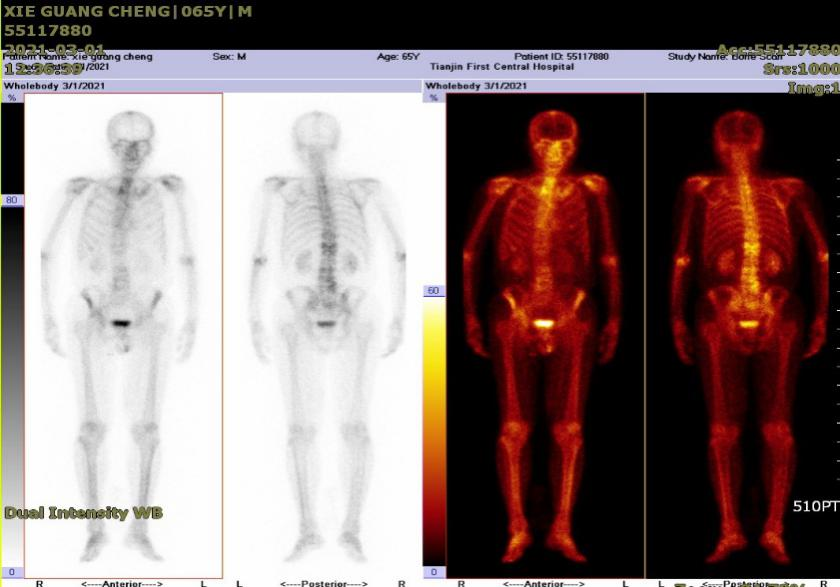
Task: Click the 0 value under the color bar
Action: [x=433, y=573]
